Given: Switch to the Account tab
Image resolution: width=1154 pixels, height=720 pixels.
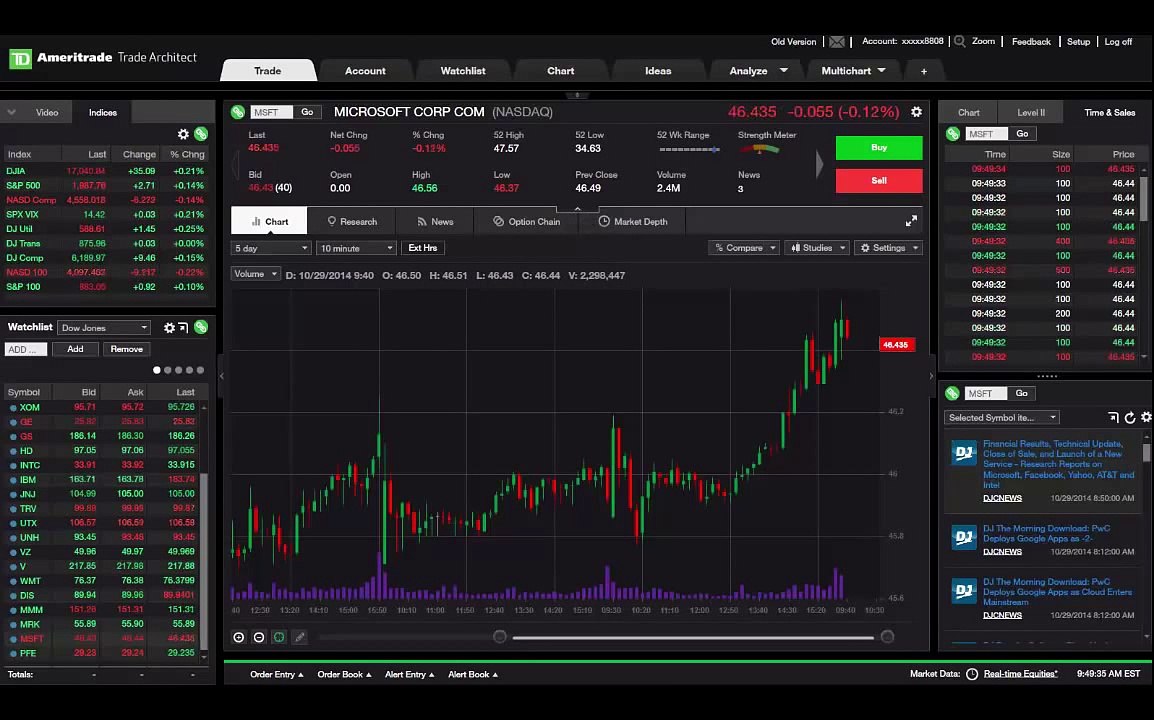Looking at the screenshot, I should 365,71.
